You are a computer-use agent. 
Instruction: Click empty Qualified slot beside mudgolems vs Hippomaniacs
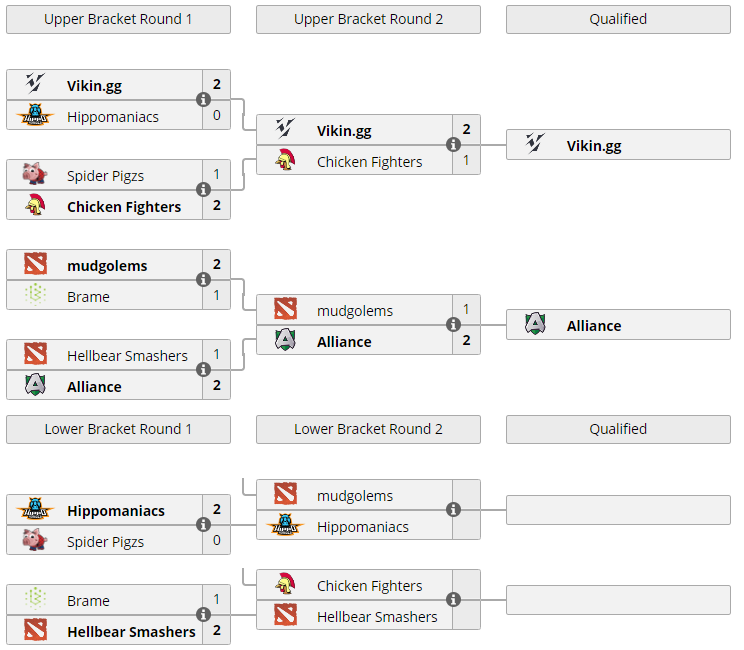tap(618, 510)
